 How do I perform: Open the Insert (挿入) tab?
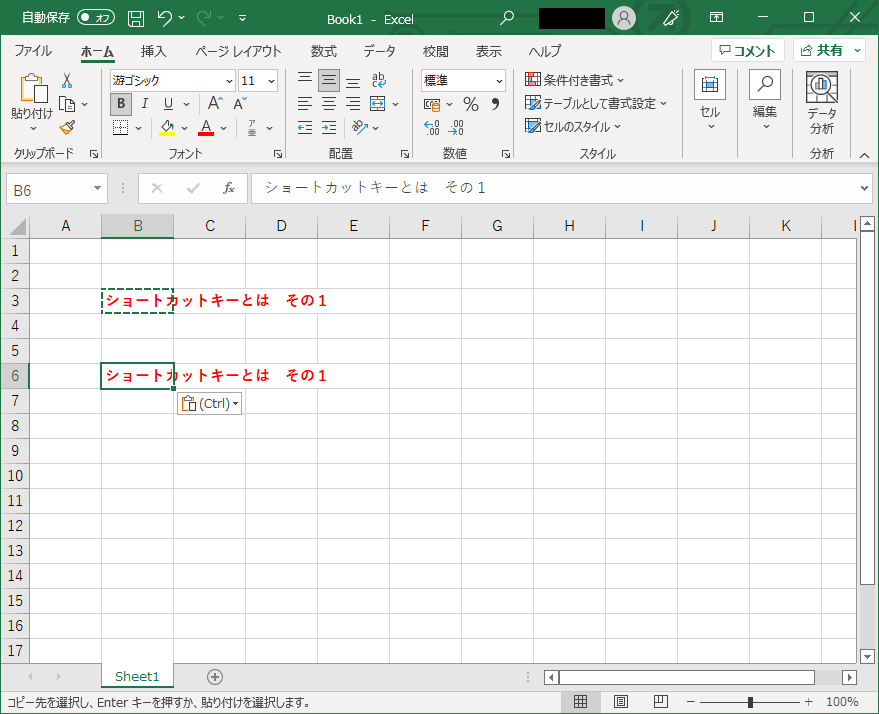154,51
